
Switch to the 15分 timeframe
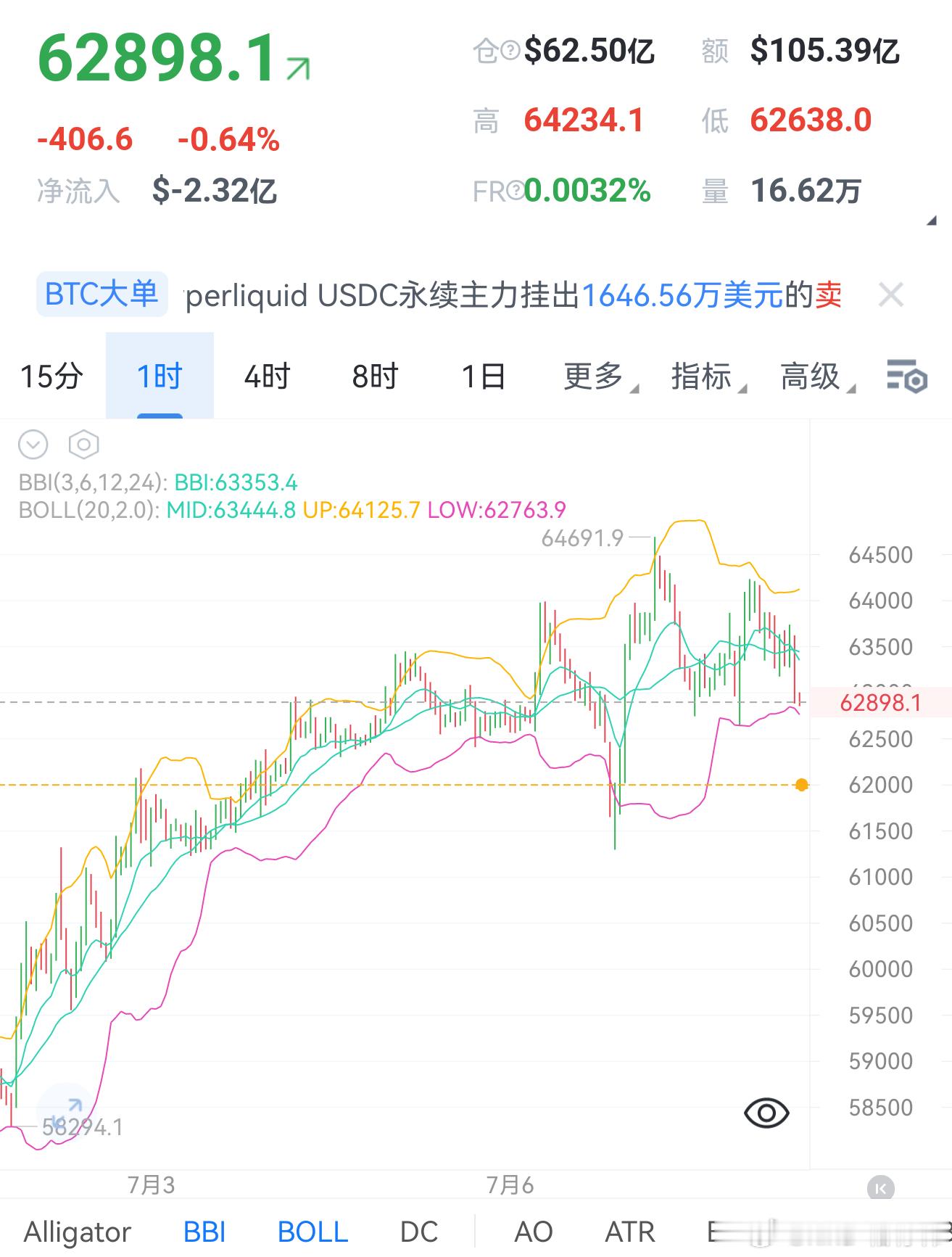click(51, 376)
